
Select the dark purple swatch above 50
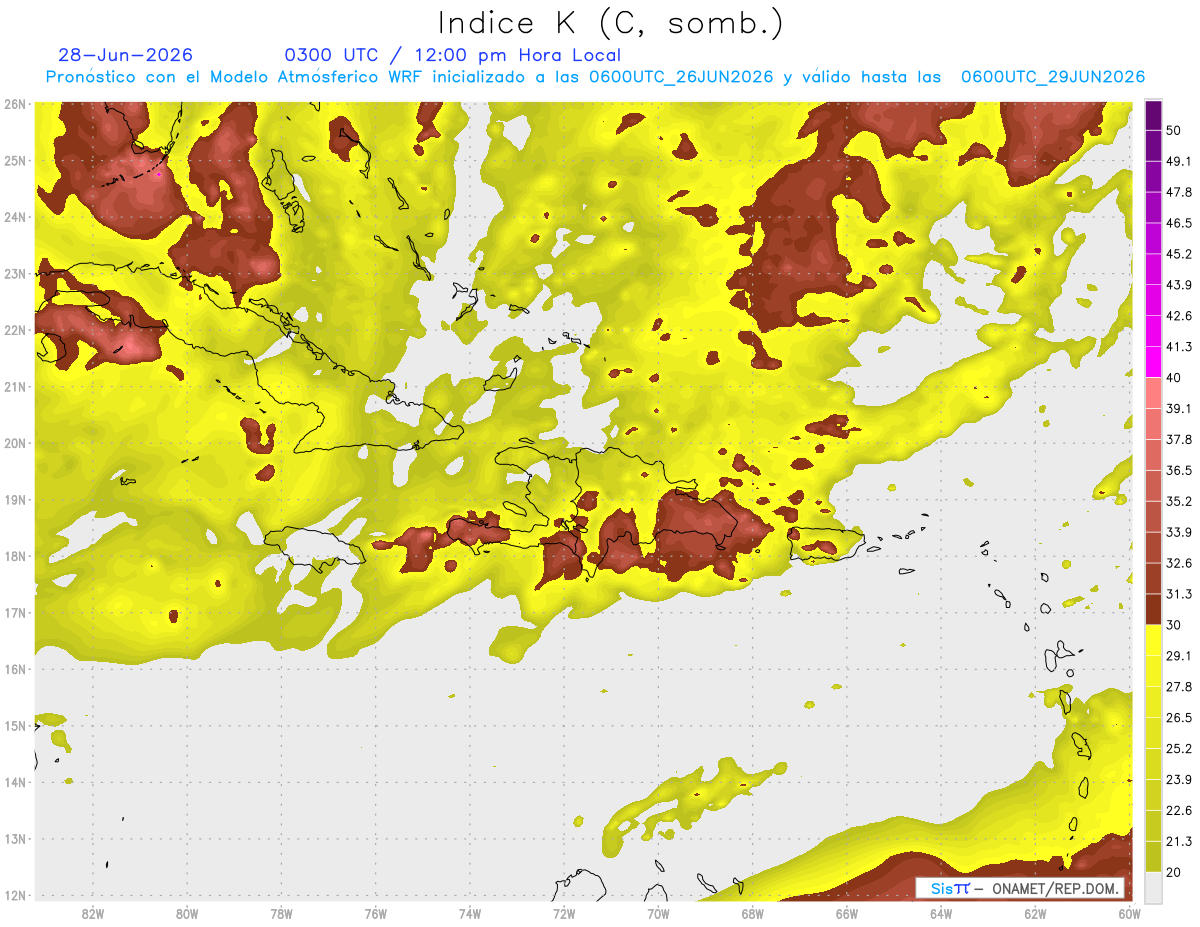1153,115
